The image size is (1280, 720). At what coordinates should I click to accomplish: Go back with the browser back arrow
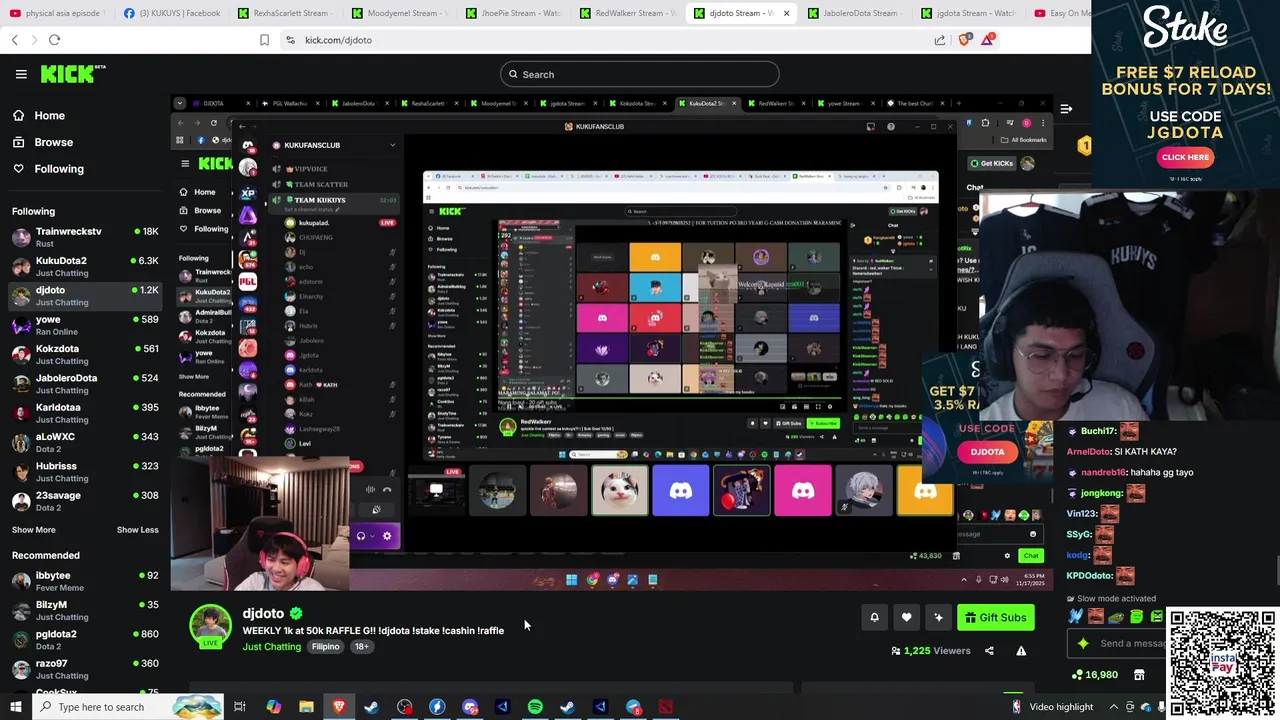coord(14,40)
